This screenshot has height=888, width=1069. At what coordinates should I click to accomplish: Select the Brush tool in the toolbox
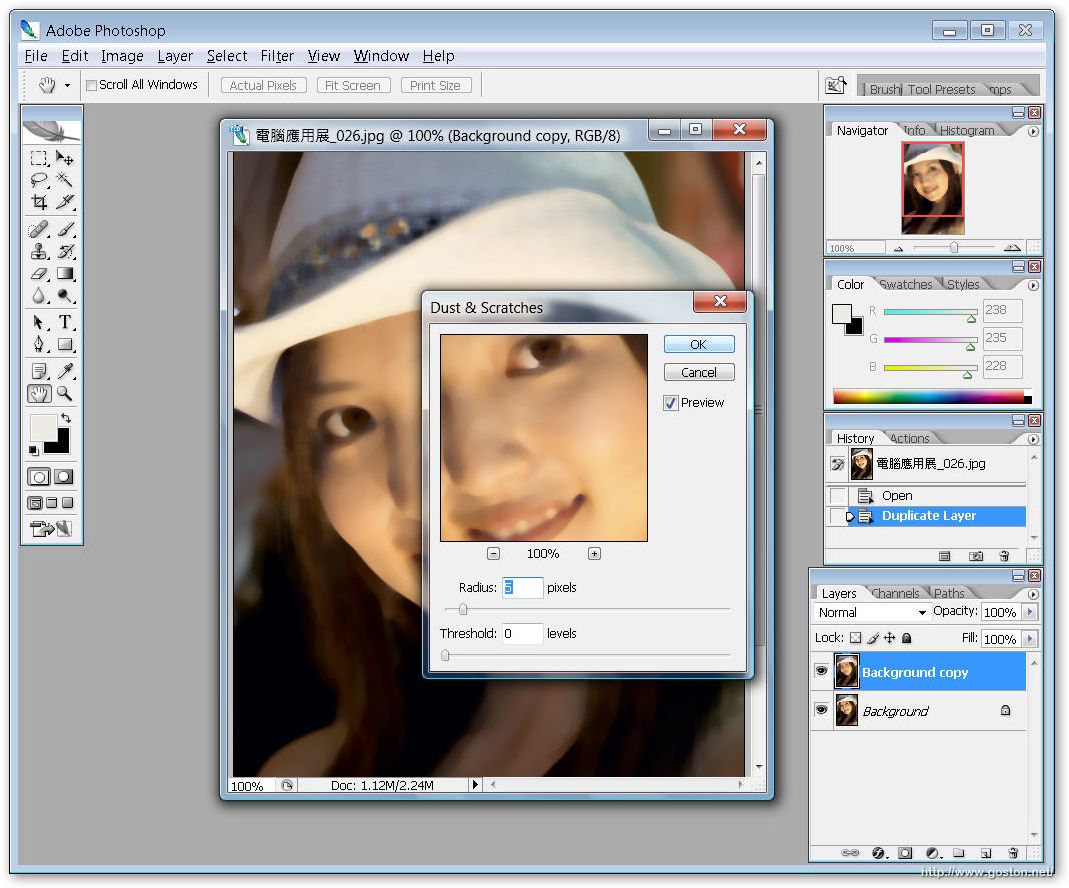coord(65,230)
